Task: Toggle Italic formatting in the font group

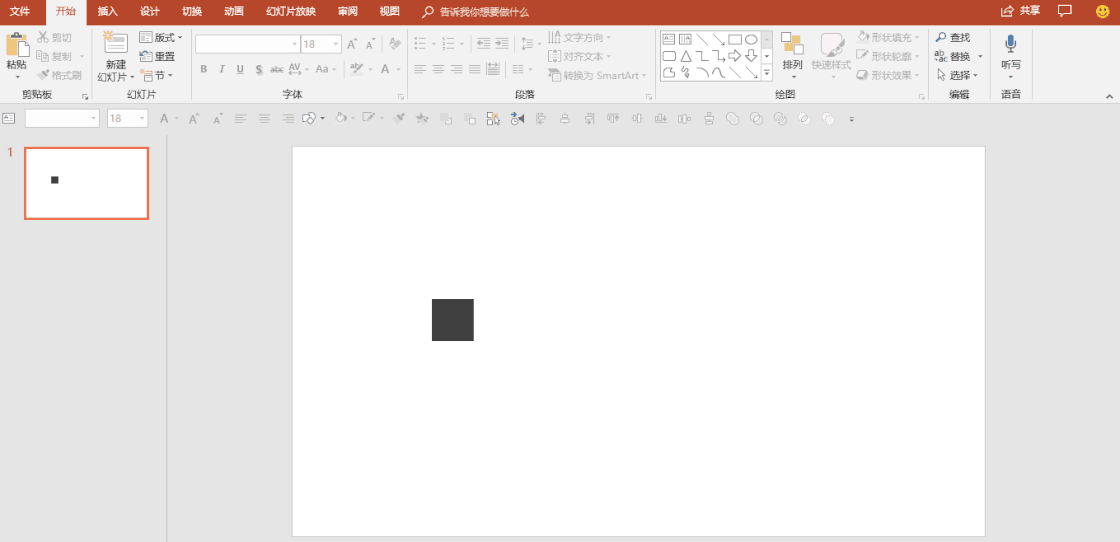Action: pos(222,69)
